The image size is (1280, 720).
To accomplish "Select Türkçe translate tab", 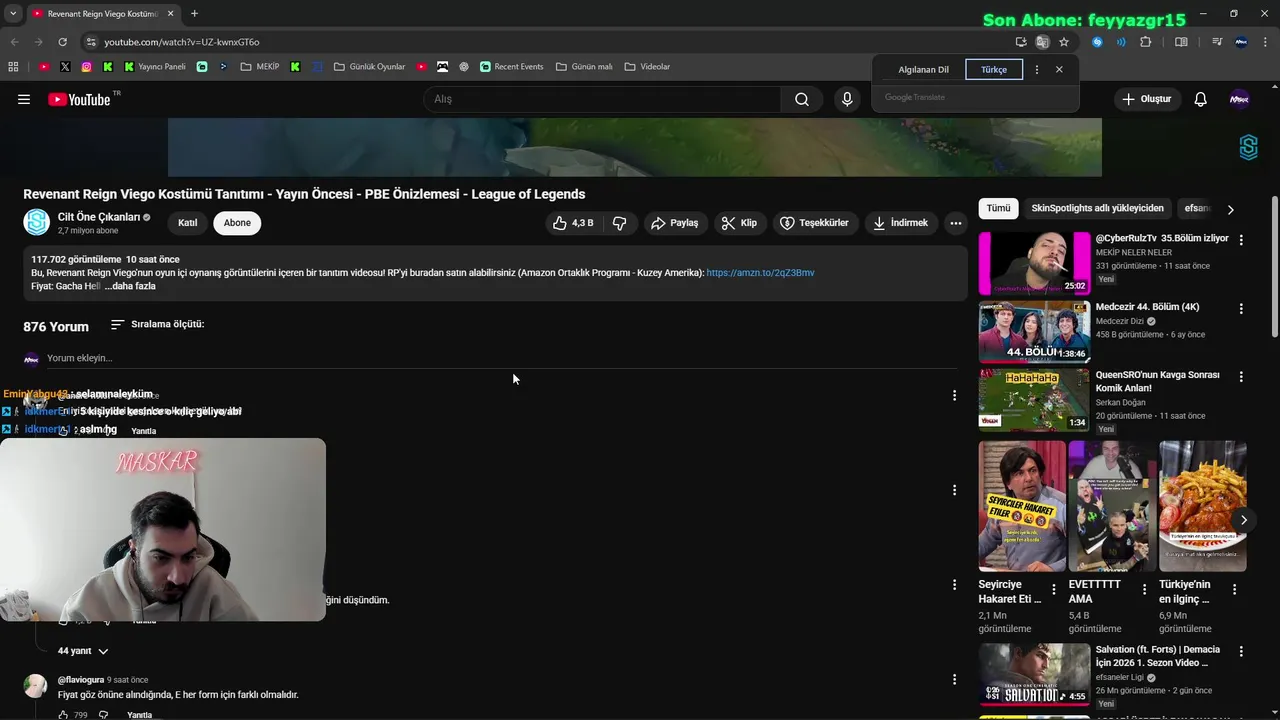I will click(x=994, y=70).
